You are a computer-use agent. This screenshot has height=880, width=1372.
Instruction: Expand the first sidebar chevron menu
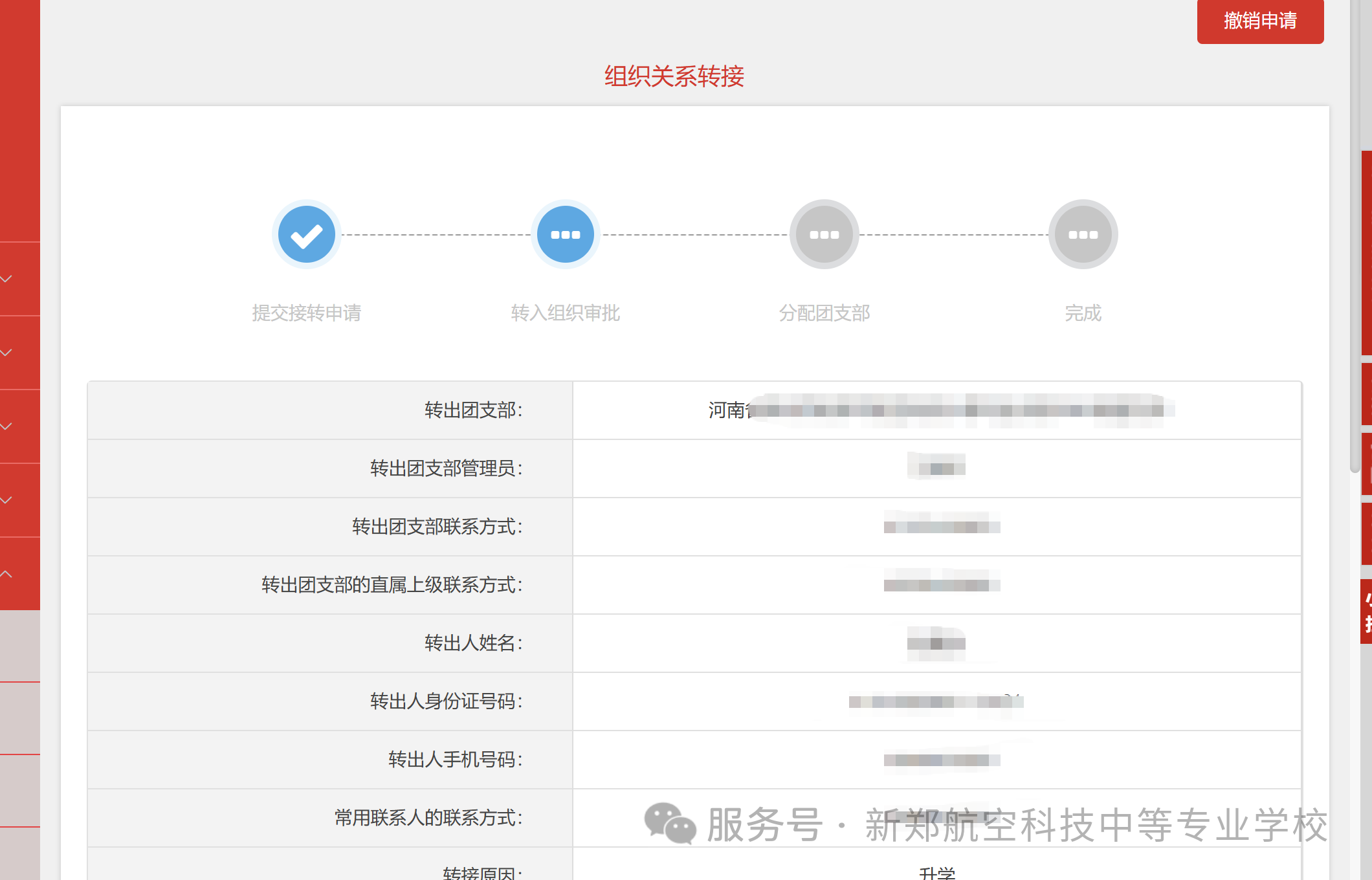[6, 279]
